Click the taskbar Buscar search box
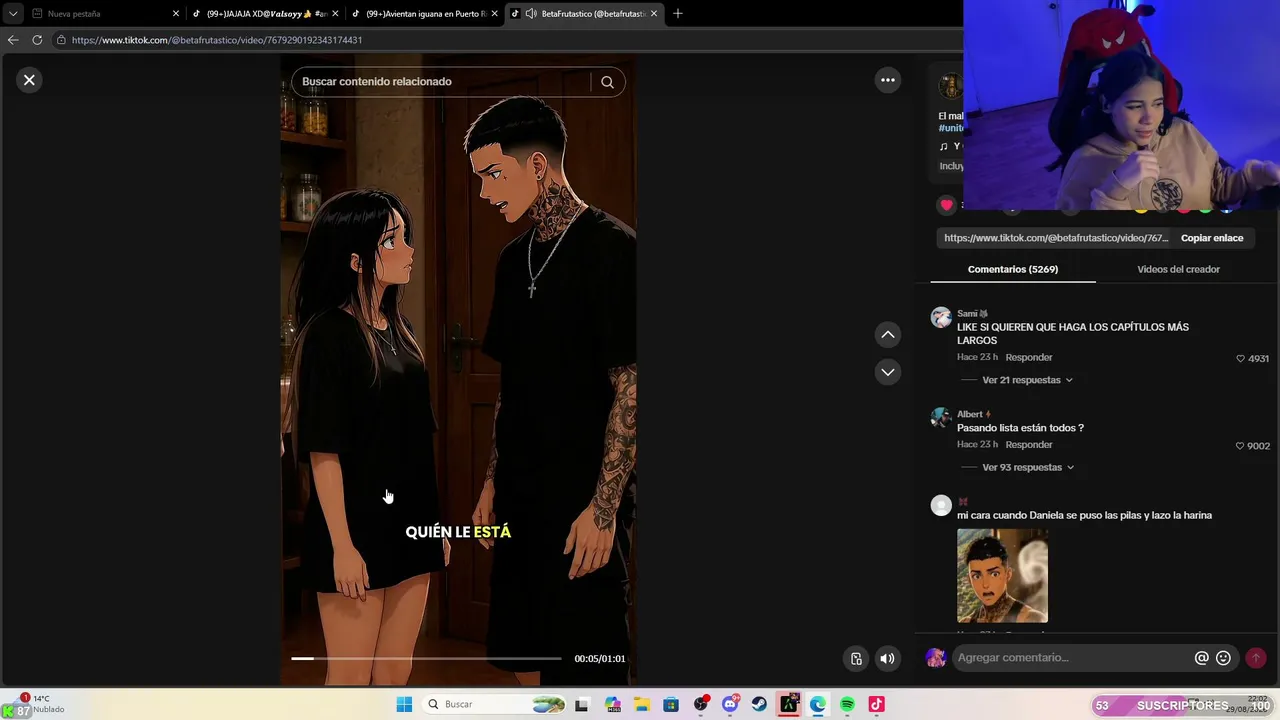The width and height of the screenshot is (1280, 720). click(x=495, y=704)
